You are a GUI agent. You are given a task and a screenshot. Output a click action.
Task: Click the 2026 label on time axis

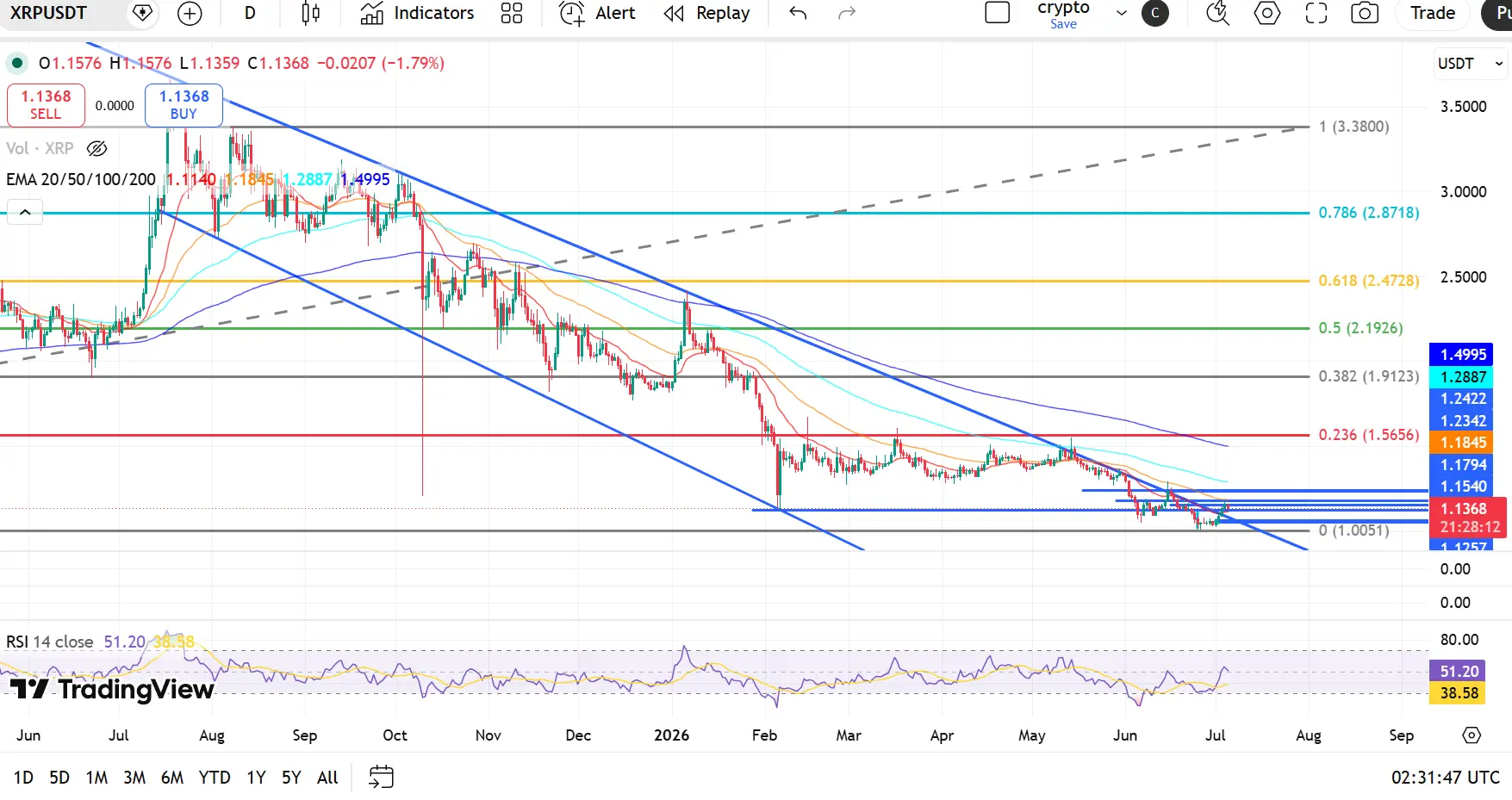click(x=671, y=735)
